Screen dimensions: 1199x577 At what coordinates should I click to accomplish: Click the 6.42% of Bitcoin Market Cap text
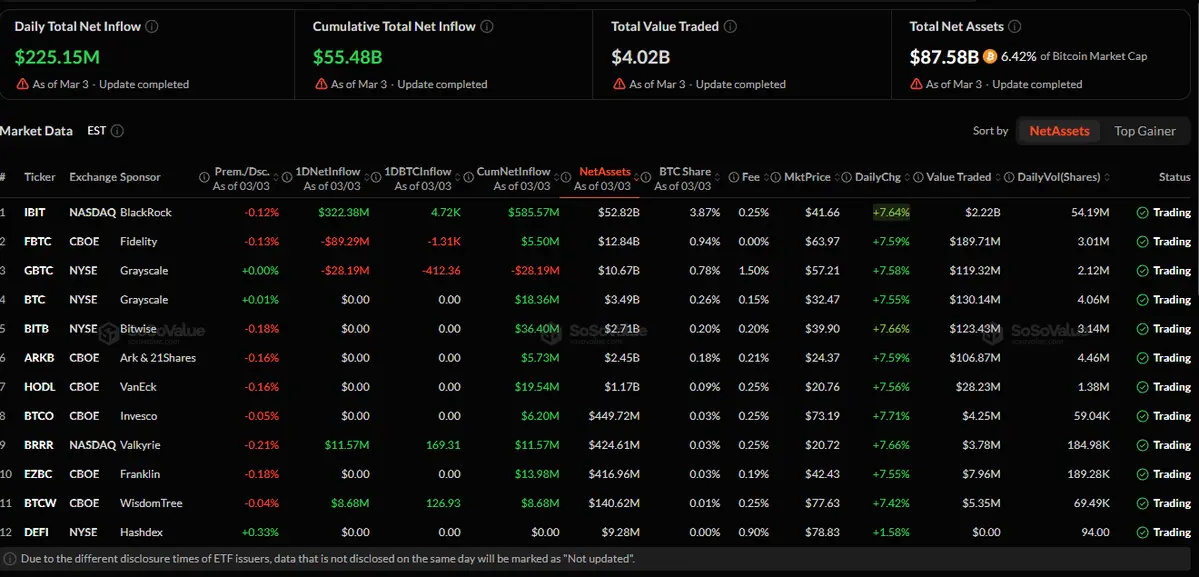point(1074,56)
